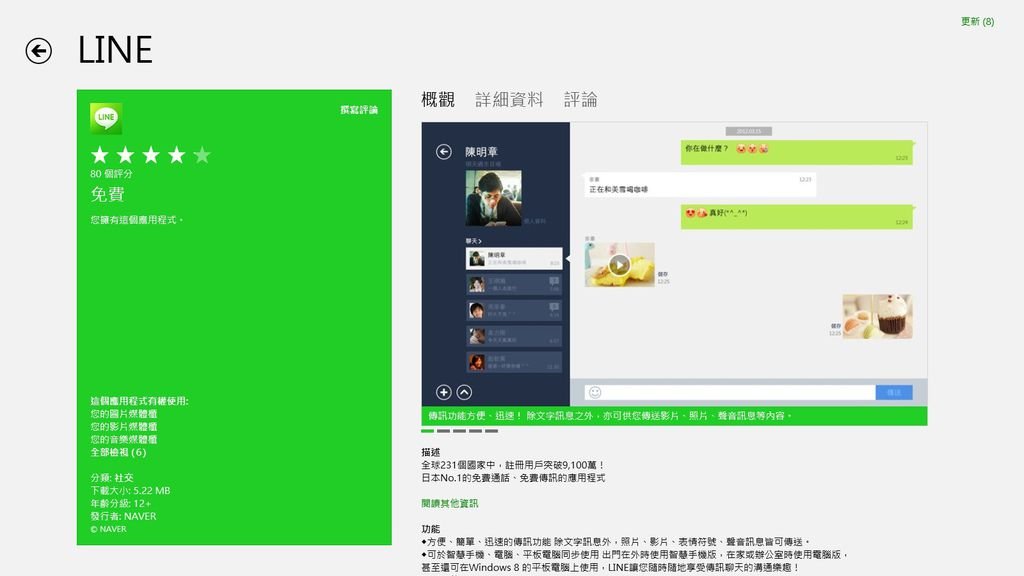Click the up-arrow circle icon in chat preview
This screenshot has width=1024, height=576.
pos(464,392)
